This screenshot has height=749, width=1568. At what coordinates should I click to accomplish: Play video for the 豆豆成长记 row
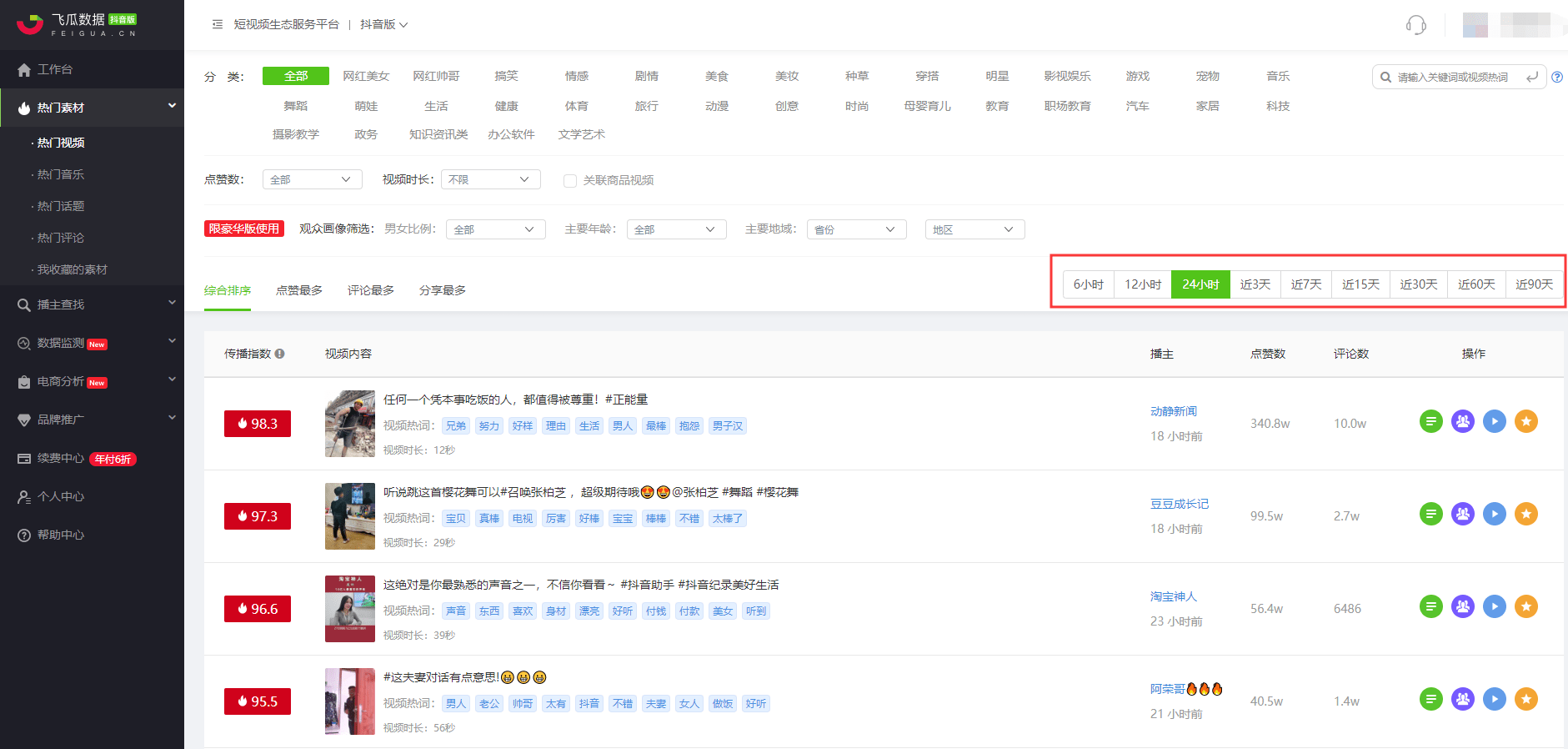pyautogui.click(x=1495, y=514)
